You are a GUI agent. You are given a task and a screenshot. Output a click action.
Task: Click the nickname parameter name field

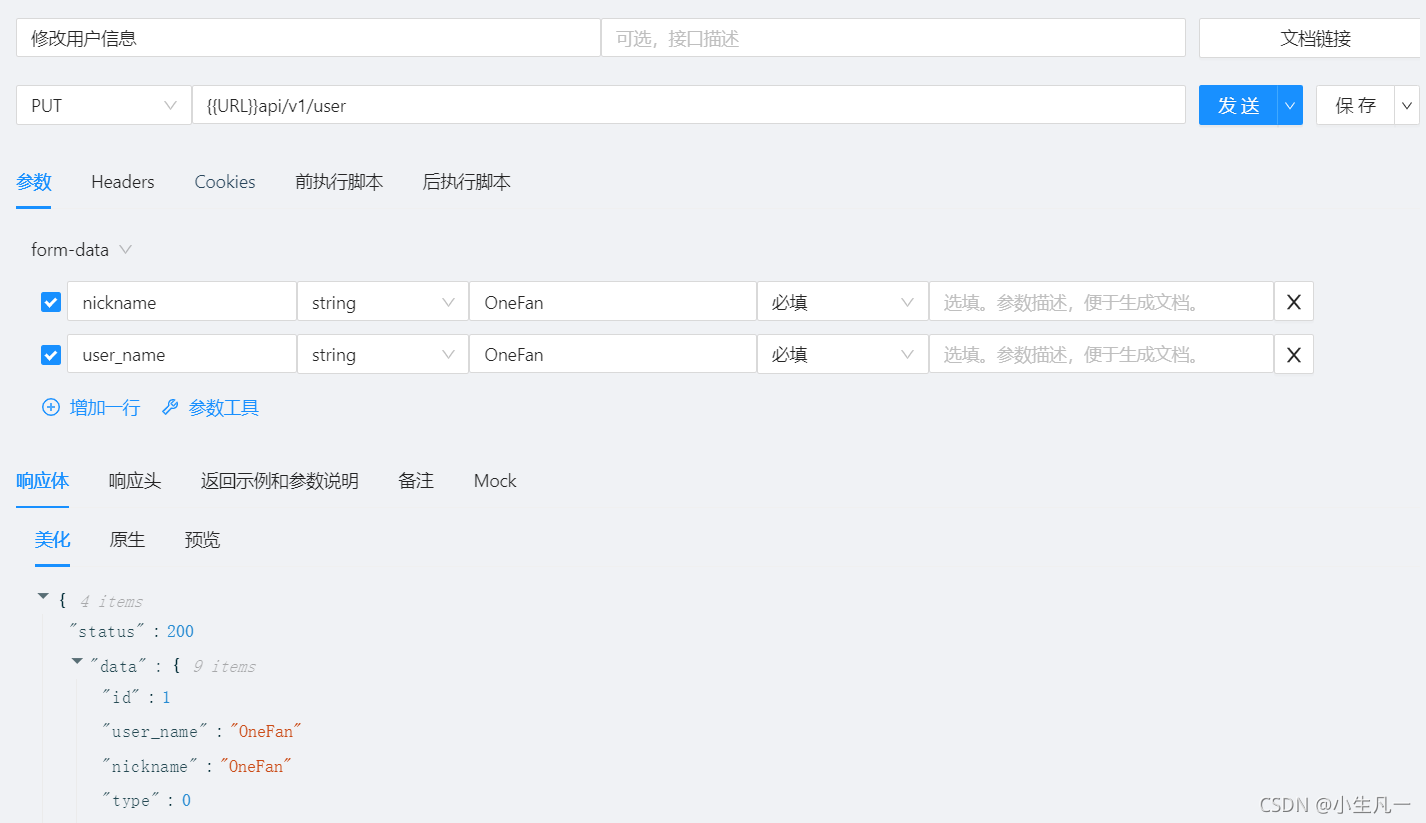click(181, 301)
